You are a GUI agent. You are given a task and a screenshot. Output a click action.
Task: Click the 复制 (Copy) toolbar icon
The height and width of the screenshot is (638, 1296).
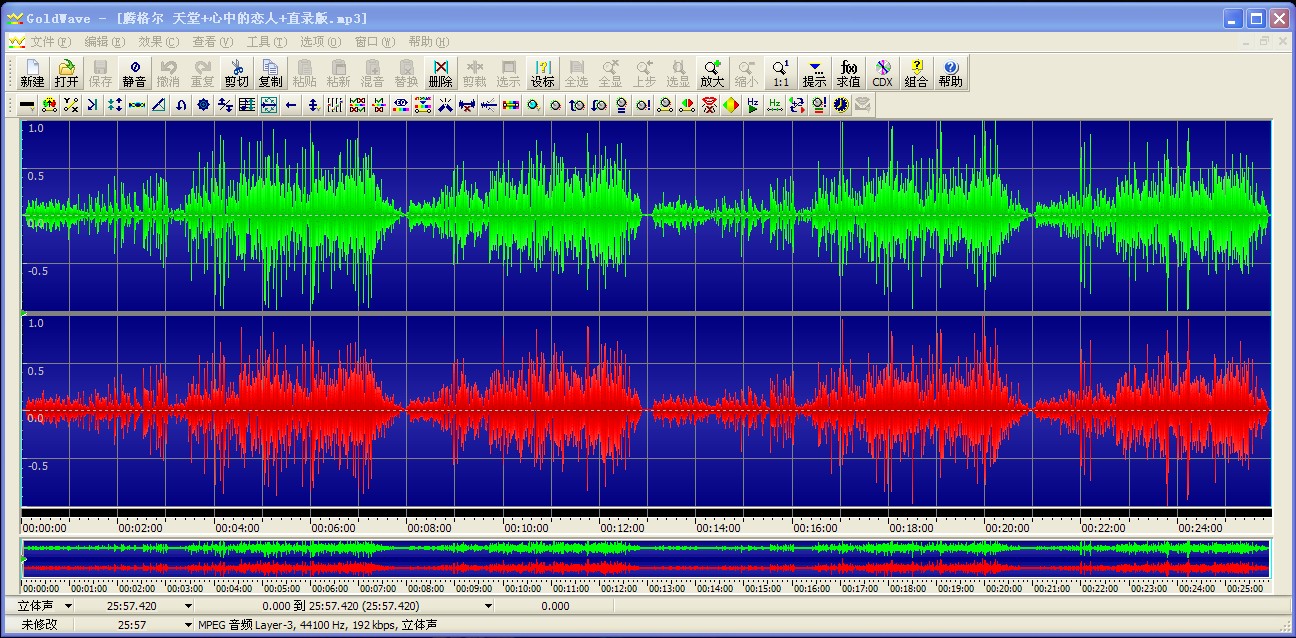[x=270, y=73]
